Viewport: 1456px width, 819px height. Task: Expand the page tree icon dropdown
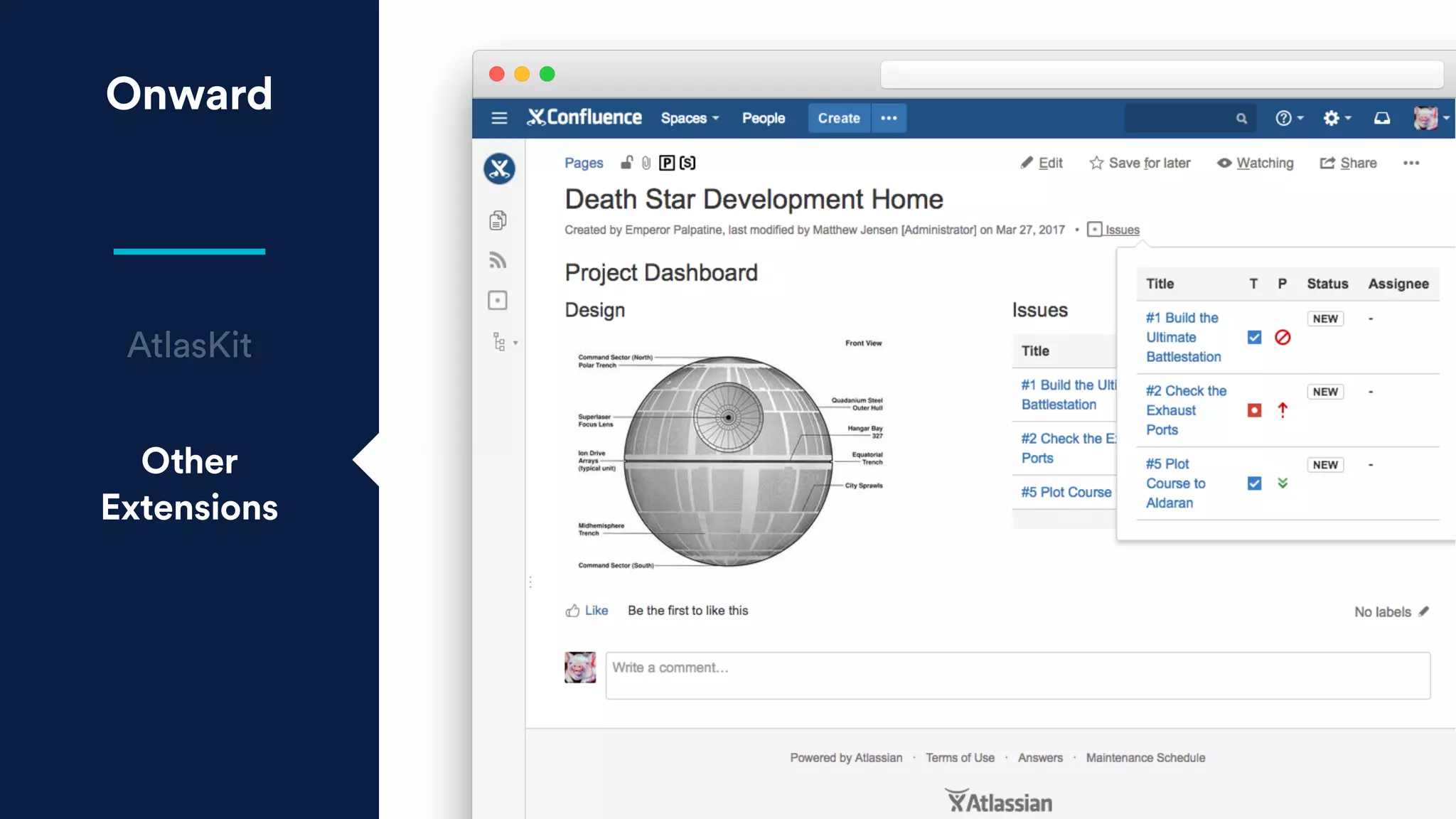tap(504, 342)
